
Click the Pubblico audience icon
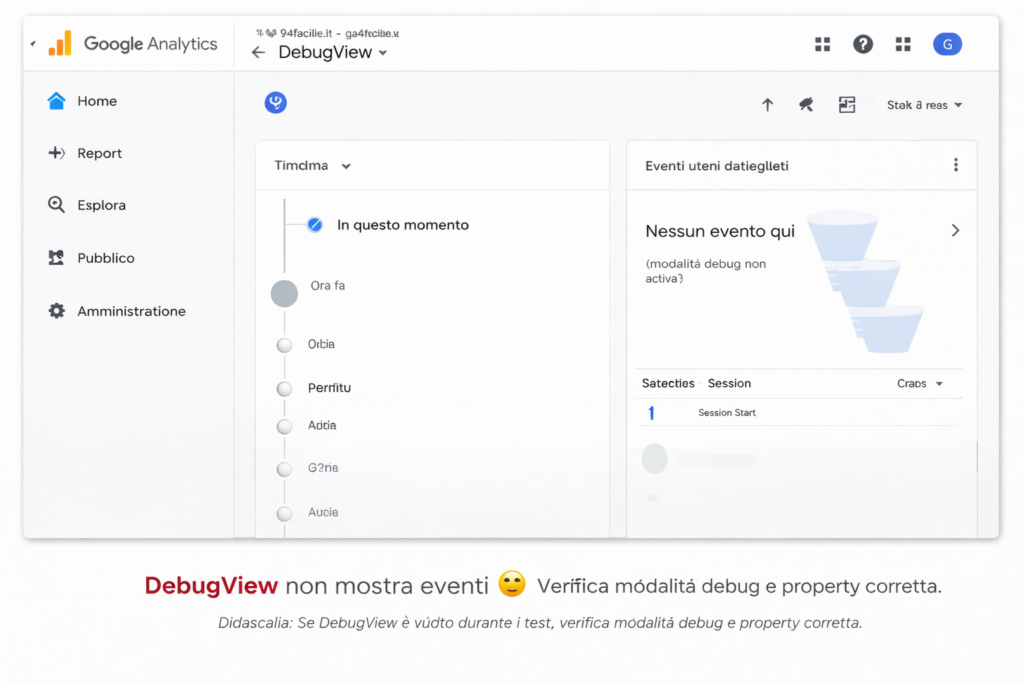tap(56, 257)
